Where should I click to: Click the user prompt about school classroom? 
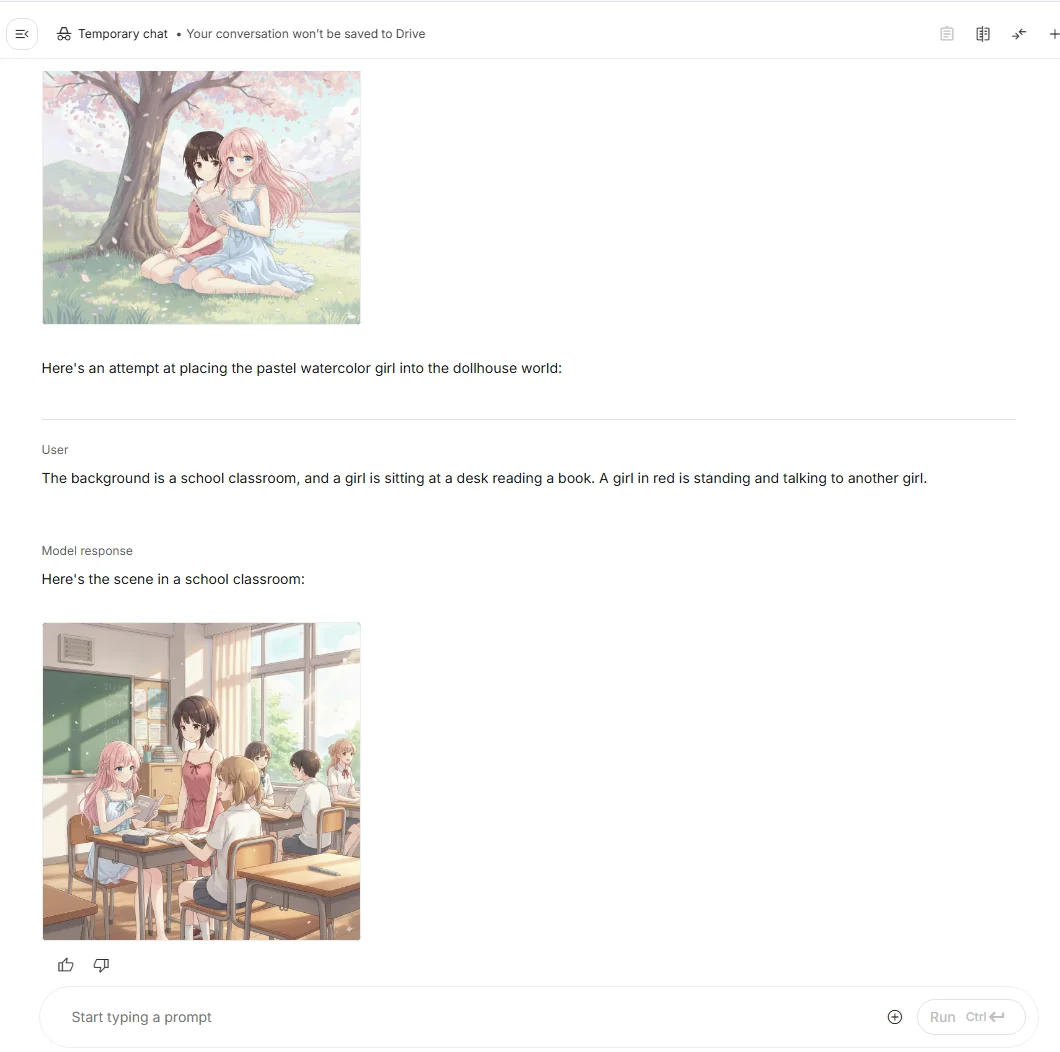[x=484, y=478]
